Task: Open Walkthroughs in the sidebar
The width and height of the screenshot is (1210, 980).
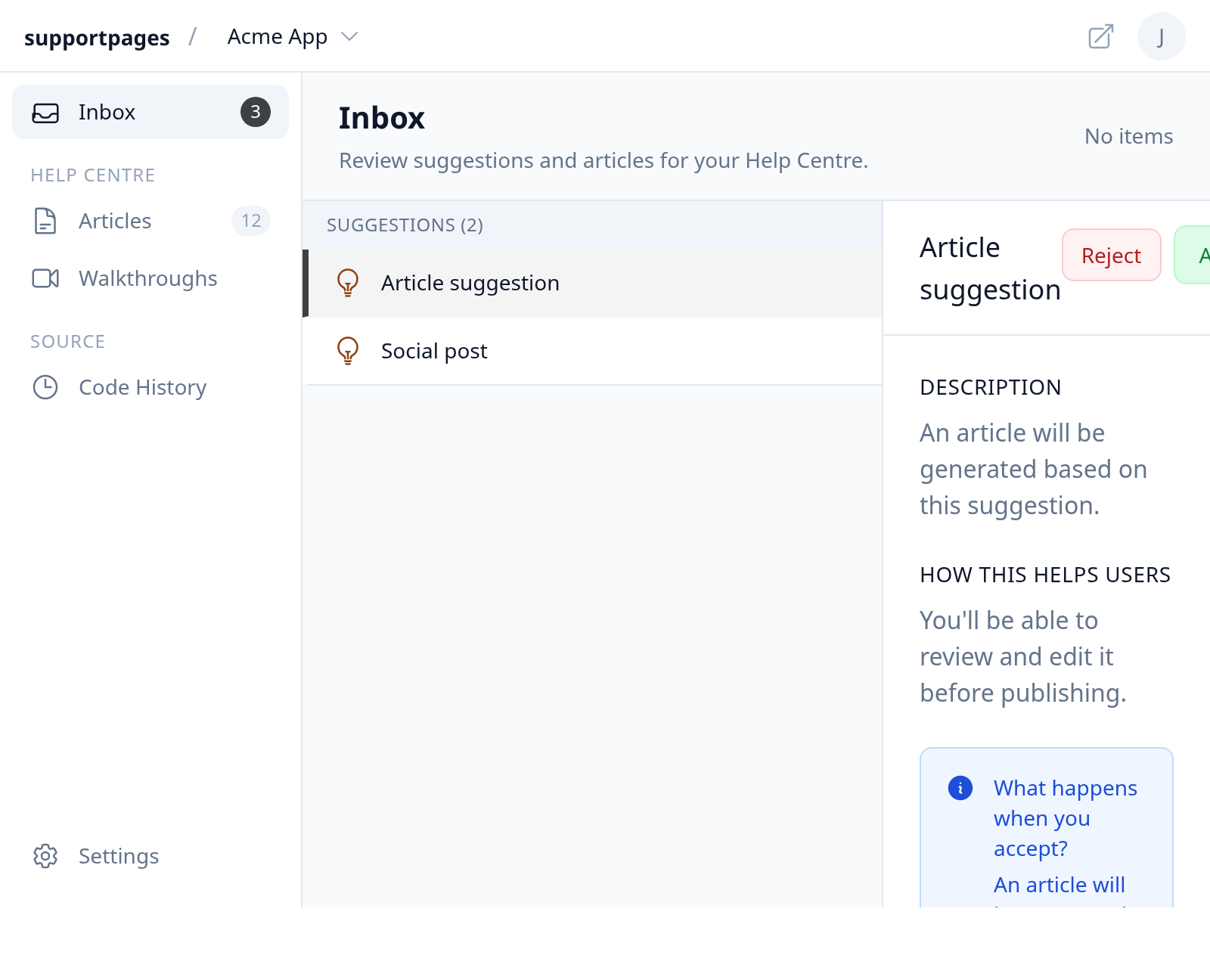Action: pos(150,278)
